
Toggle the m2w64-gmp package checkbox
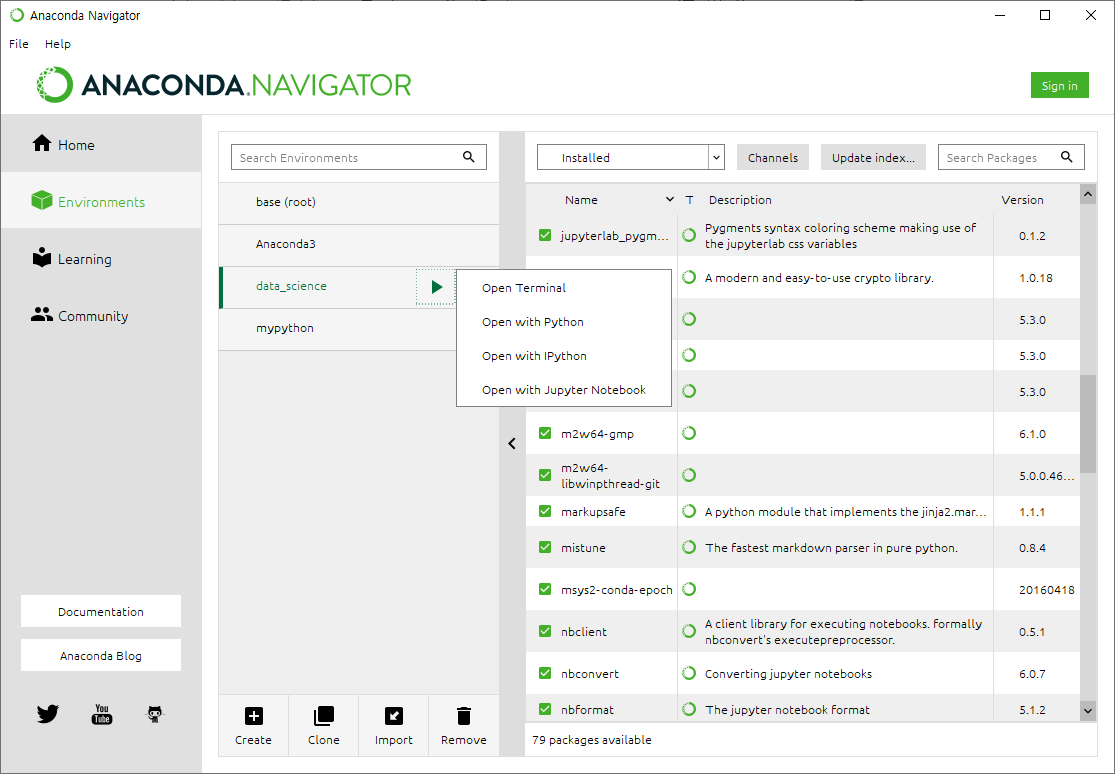pyautogui.click(x=545, y=433)
